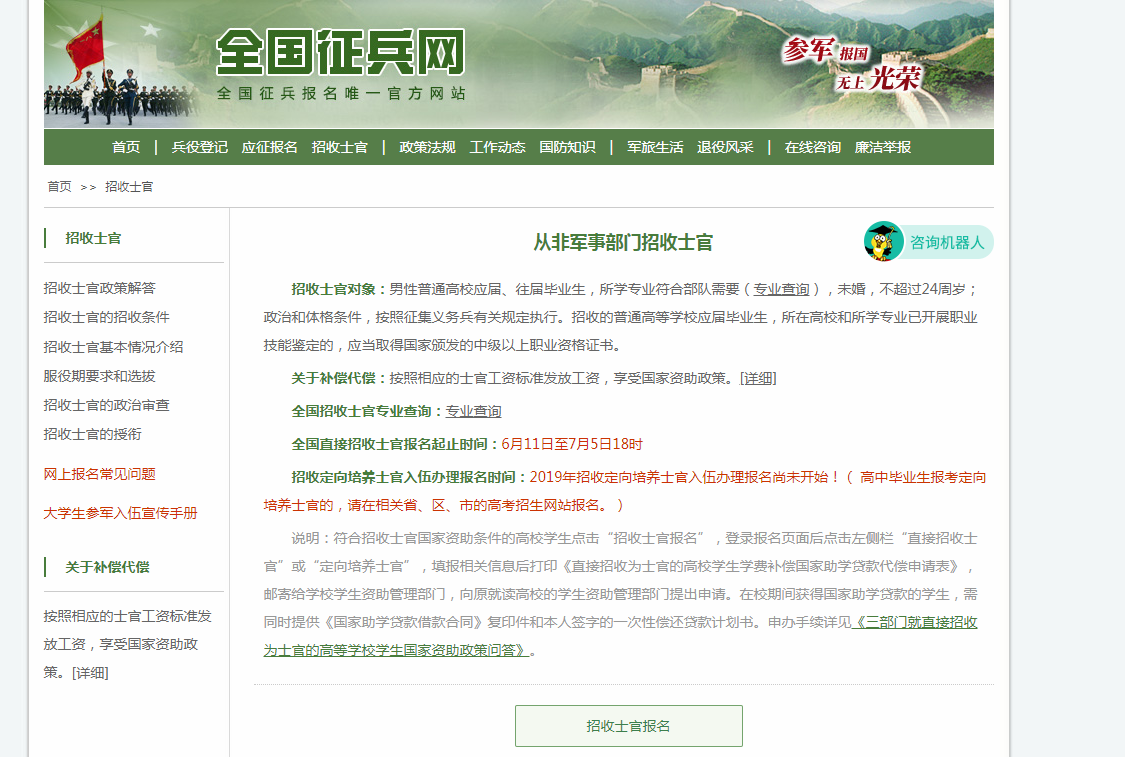Open the 咨询机器人 chat helper

[x=928, y=242]
